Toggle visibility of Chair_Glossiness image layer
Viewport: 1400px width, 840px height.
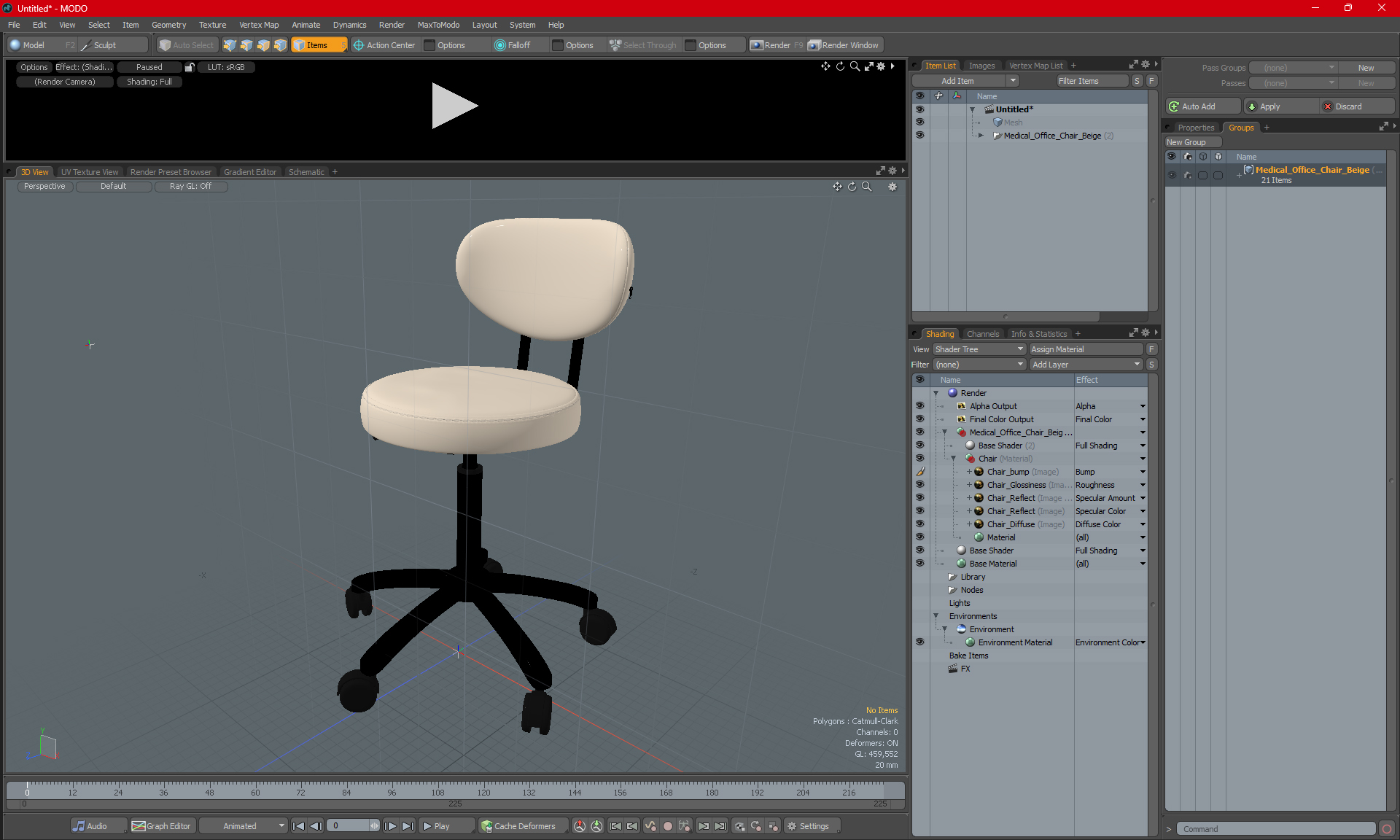(919, 485)
